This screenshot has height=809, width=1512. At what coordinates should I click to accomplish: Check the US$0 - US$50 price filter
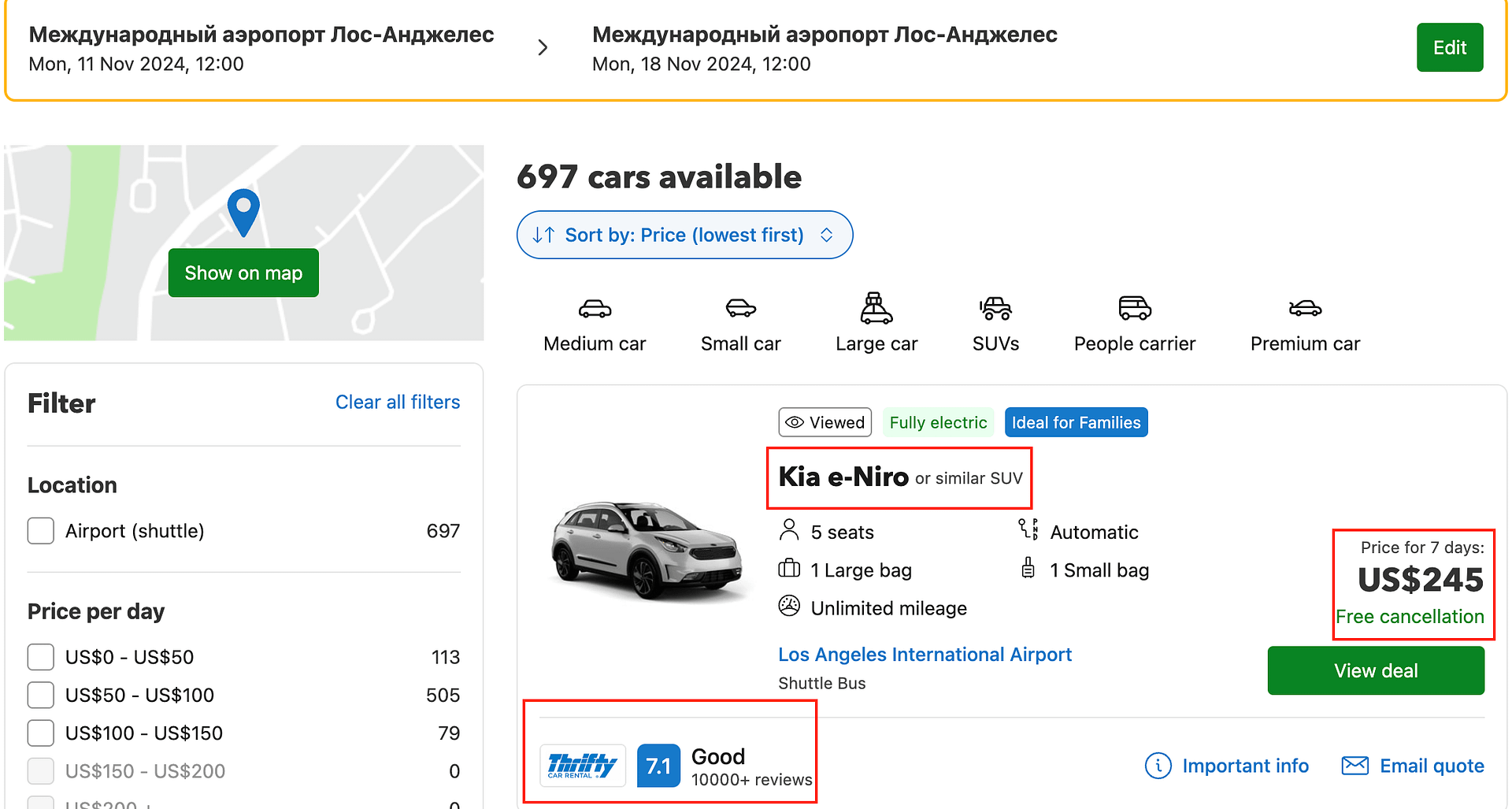pos(41,657)
